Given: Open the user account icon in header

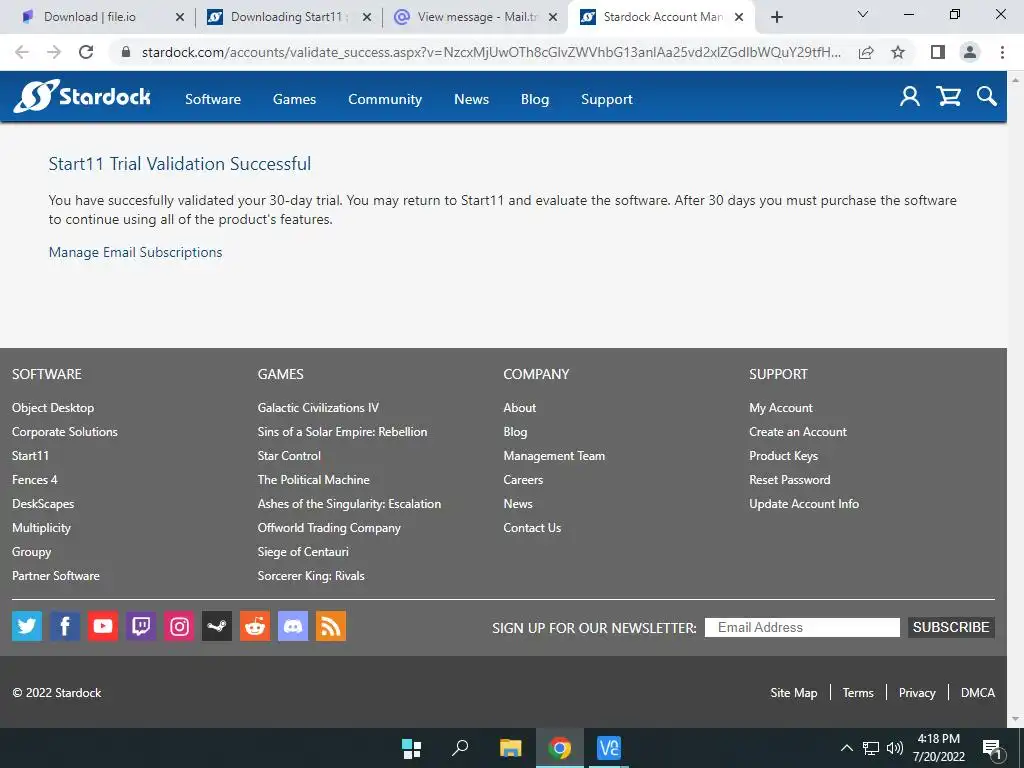Looking at the screenshot, I should pos(910,97).
